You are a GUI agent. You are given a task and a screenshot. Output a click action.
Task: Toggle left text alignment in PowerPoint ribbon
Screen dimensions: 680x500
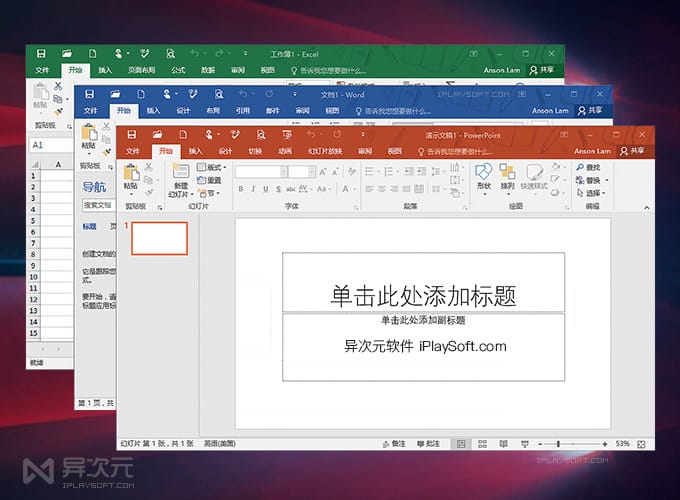tap(369, 189)
